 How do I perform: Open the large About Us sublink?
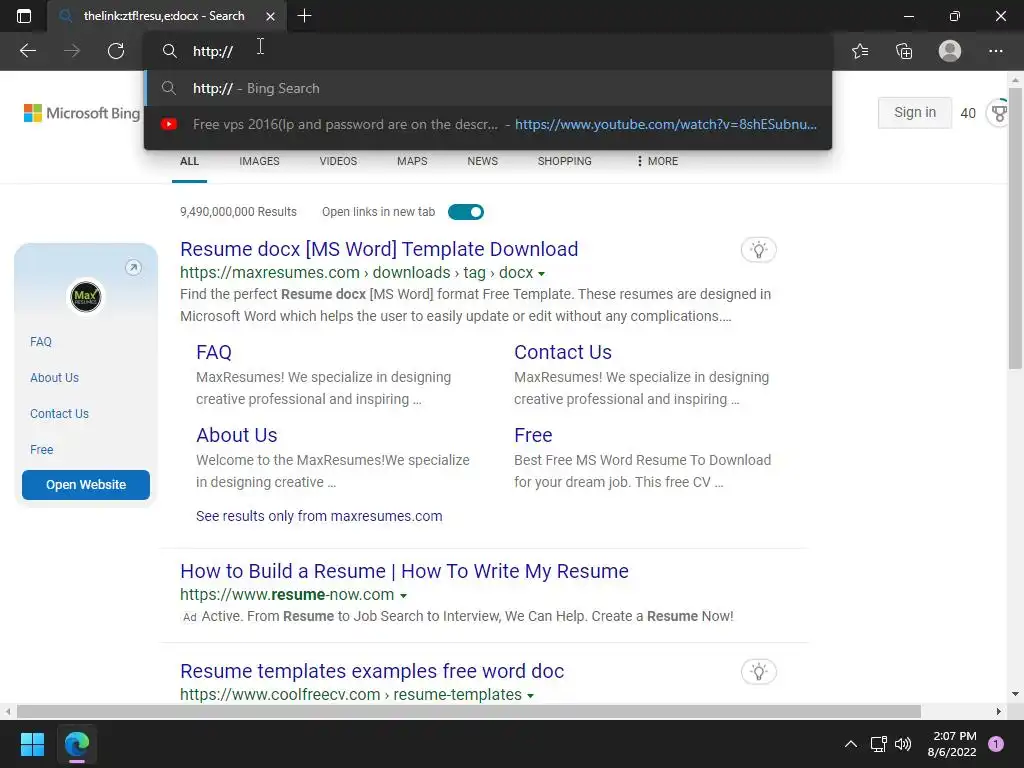236,436
